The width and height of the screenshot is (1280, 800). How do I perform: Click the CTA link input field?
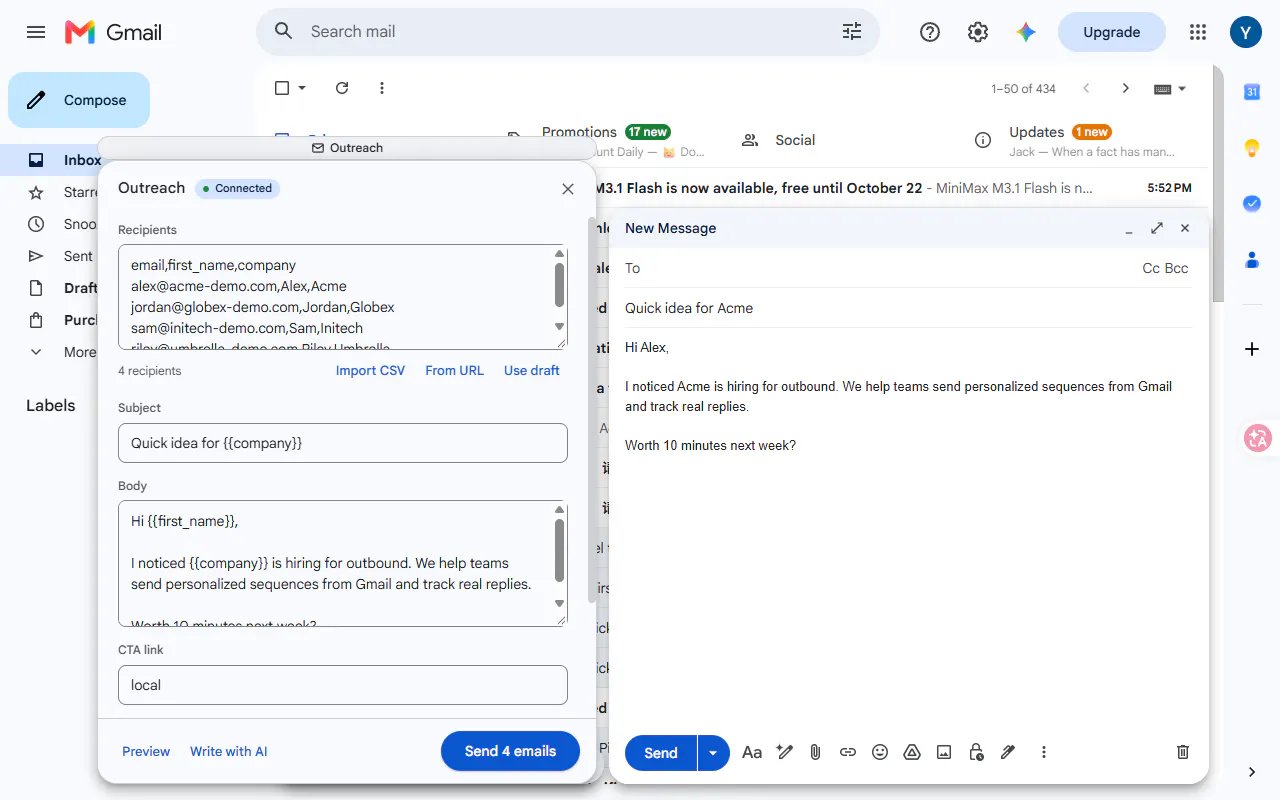click(343, 685)
